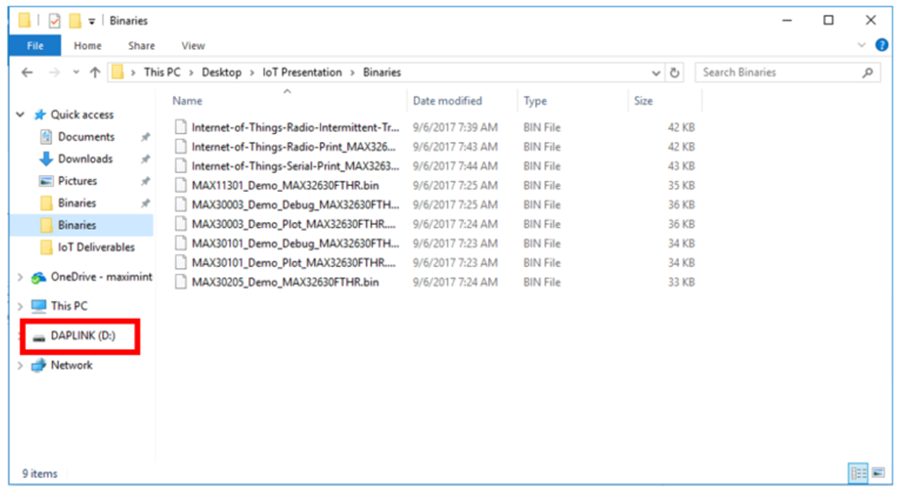Click Desktop in address breadcrumb
Image resolution: width=900 pixels, height=494 pixels.
coord(222,72)
